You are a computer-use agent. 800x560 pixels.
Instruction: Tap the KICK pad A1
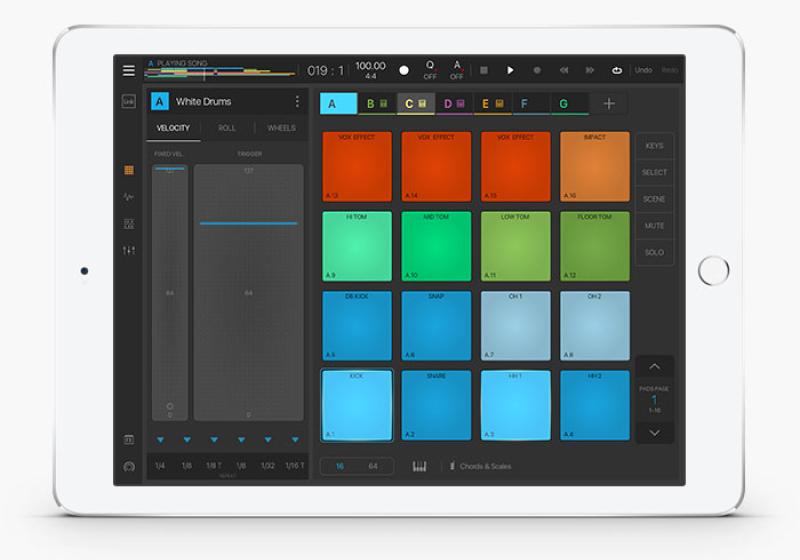[357, 405]
